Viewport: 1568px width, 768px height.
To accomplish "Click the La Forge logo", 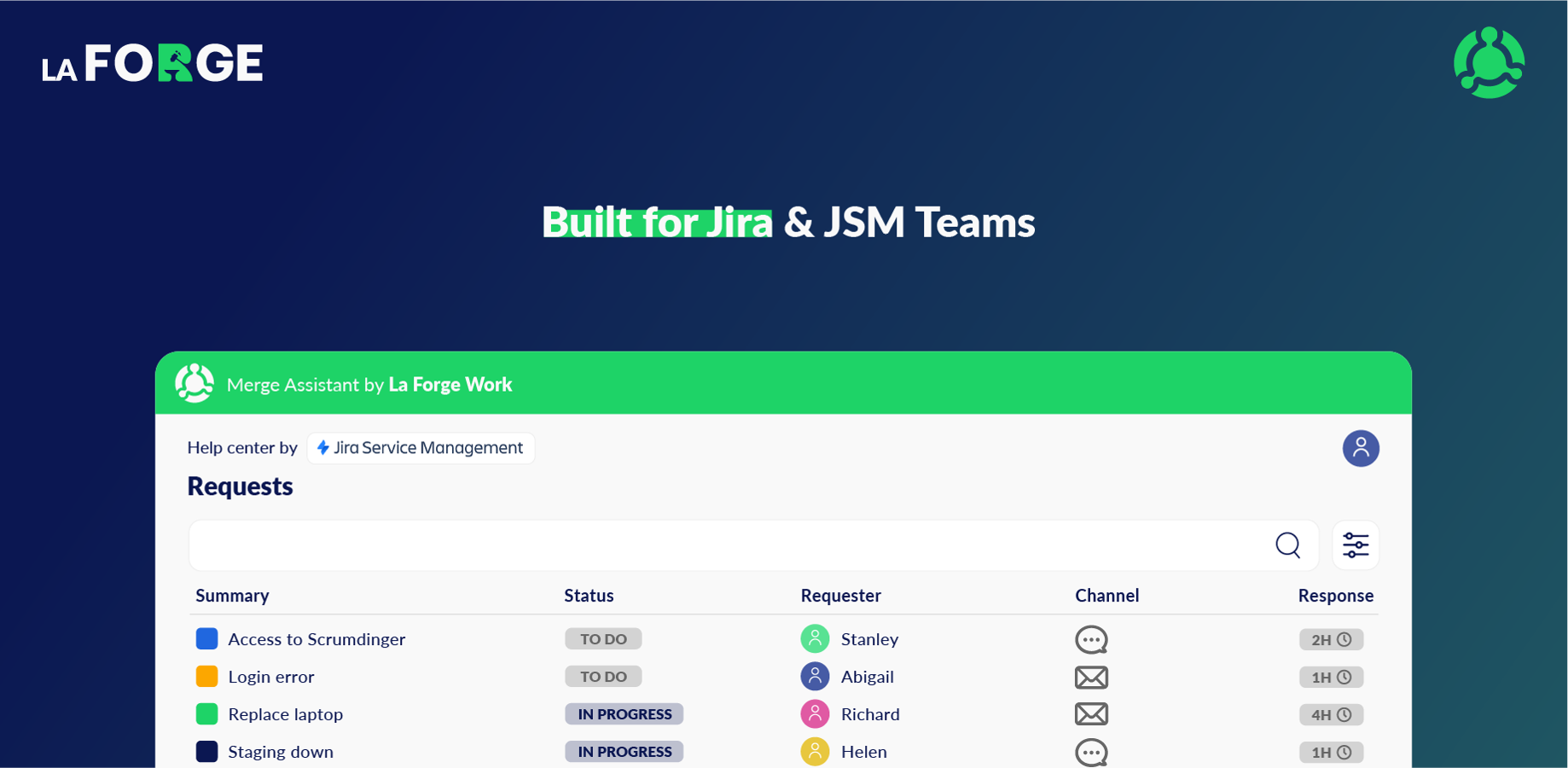I will (153, 63).
